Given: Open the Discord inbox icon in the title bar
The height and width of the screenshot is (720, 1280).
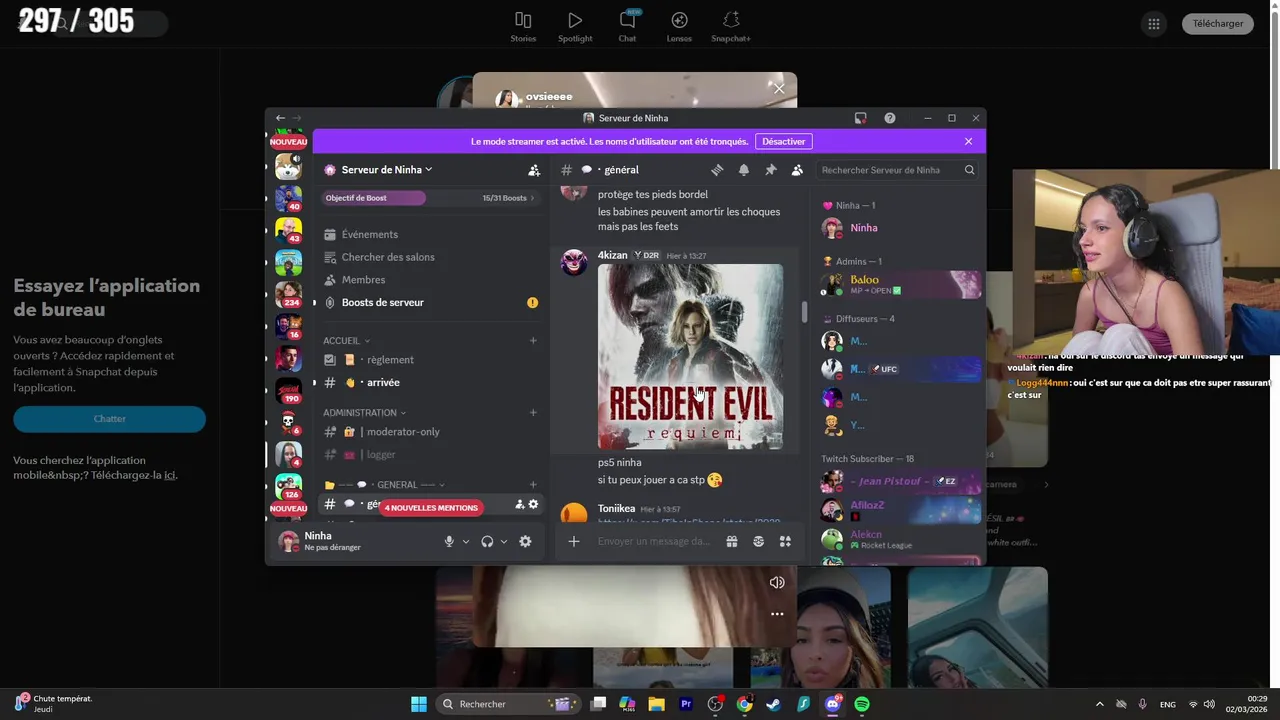Looking at the screenshot, I should [x=860, y=118].
